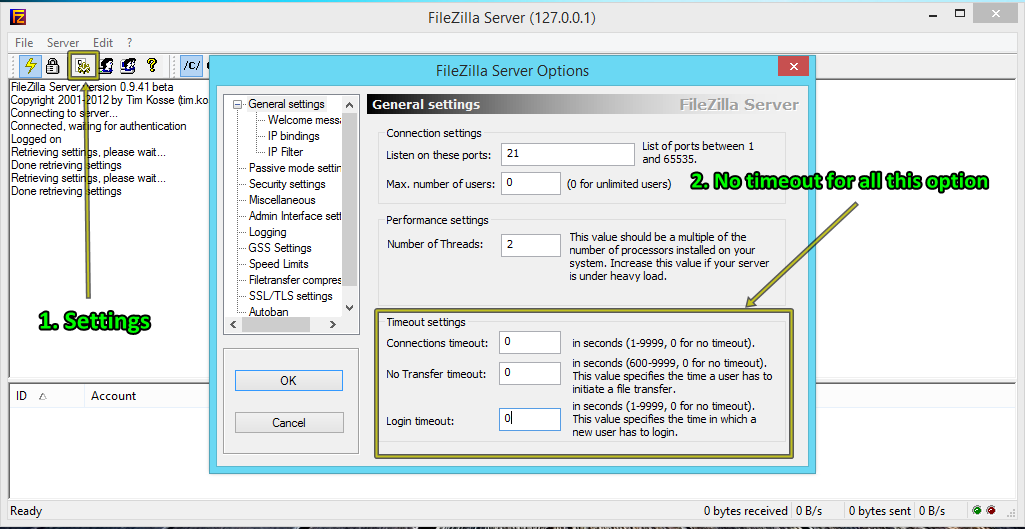Focus the Login timeout field

point(529,419)
